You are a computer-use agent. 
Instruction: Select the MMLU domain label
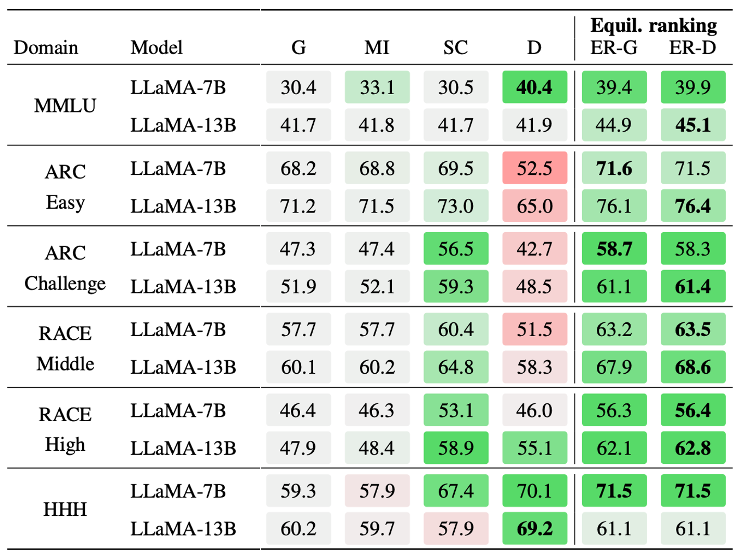coord(65,106)
